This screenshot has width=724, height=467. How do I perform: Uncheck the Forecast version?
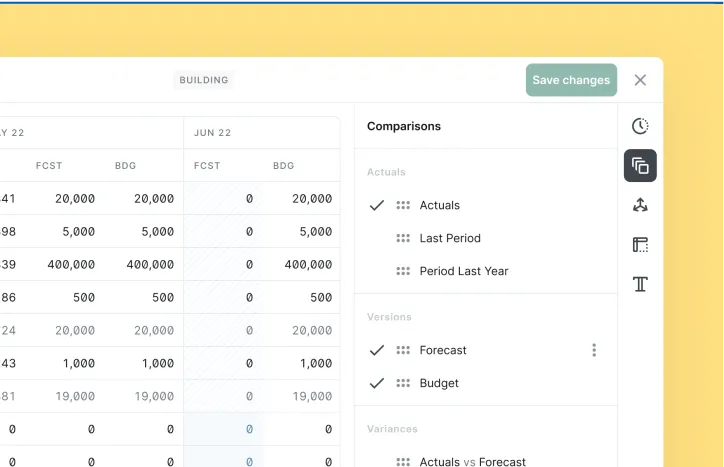pyautogui.click(x=377, y=350)
